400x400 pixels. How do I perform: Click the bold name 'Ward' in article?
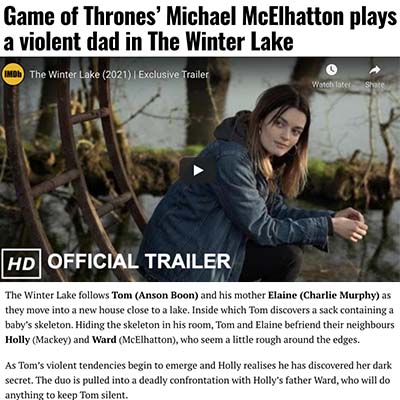pyautogui.click(x=104, y=340)
